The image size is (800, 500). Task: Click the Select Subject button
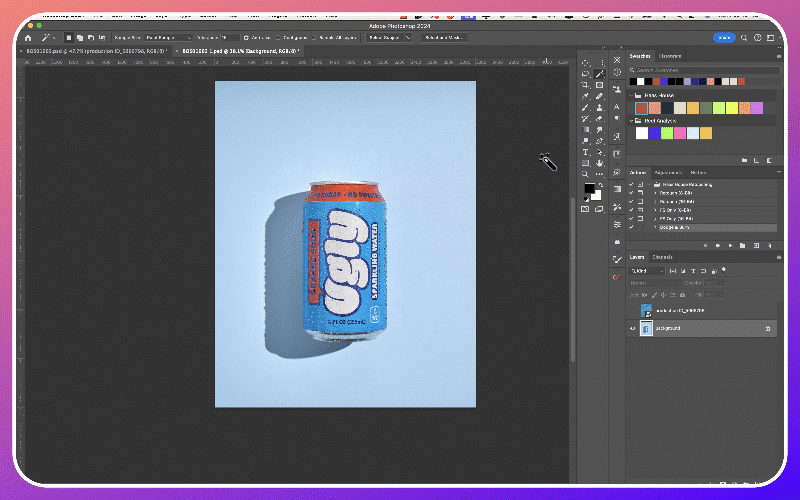point(385,38)
